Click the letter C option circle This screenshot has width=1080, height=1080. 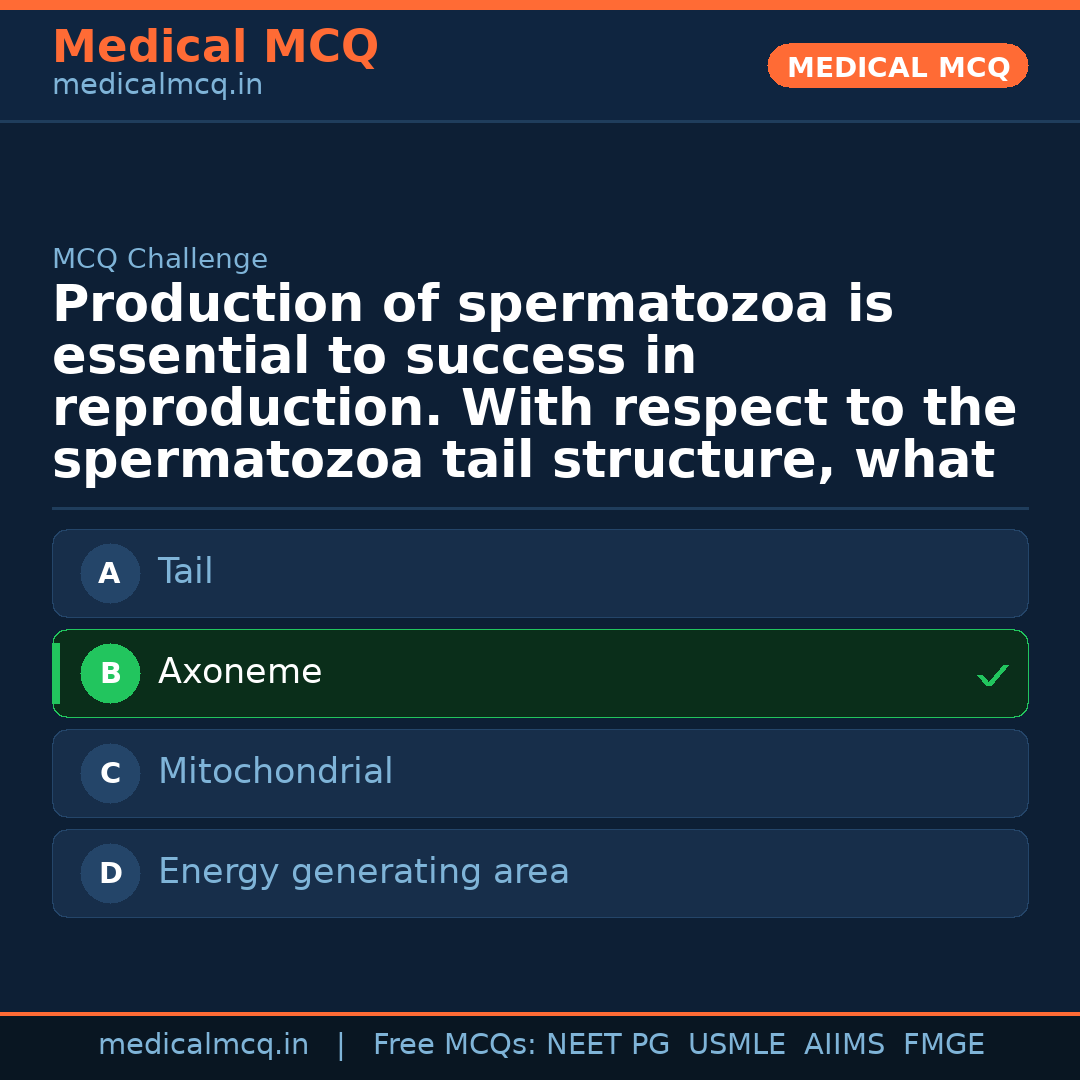pyautogui.click(x=110, y=773)
